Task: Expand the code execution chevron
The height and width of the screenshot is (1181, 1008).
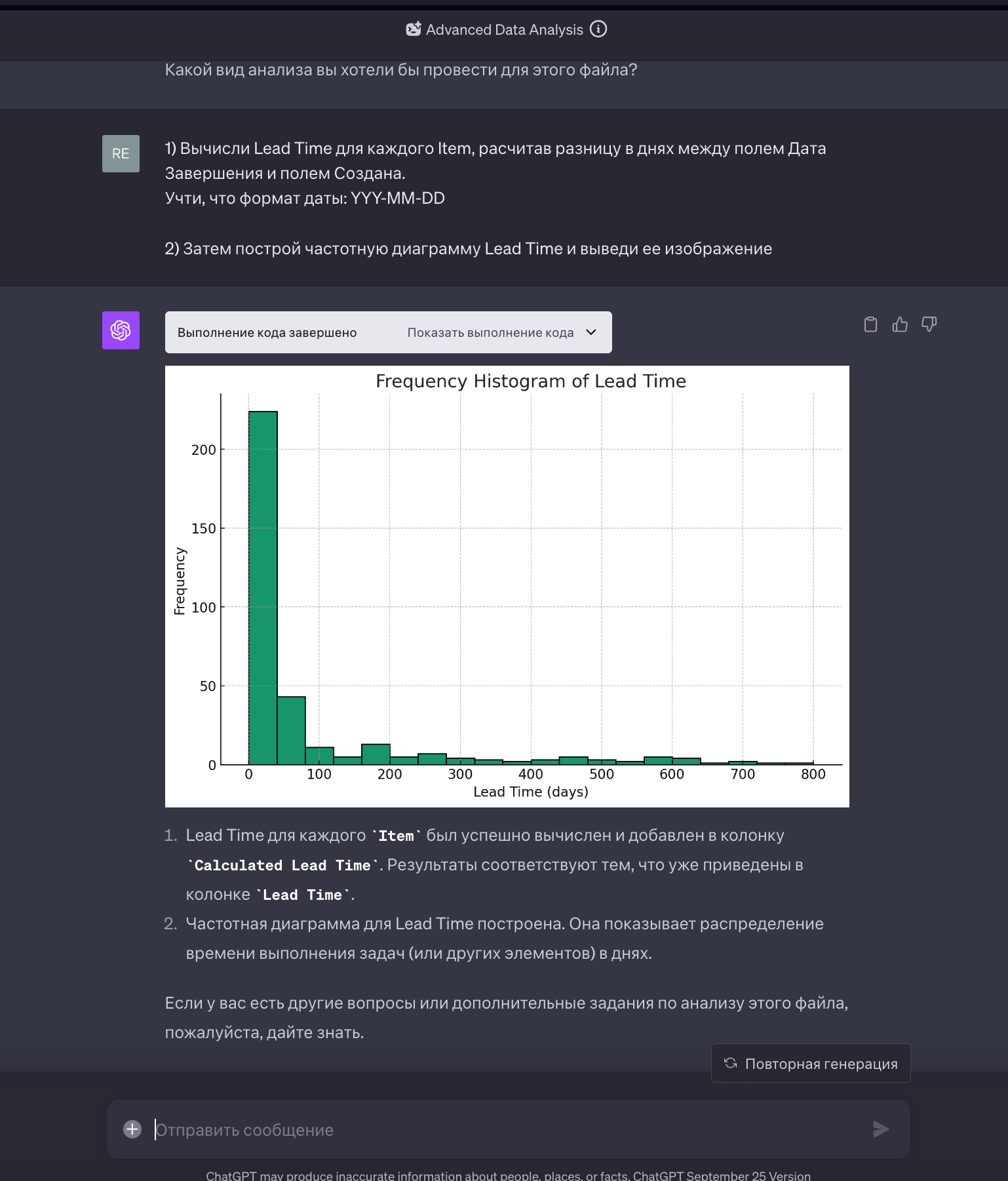Action: tap(591, 332)
